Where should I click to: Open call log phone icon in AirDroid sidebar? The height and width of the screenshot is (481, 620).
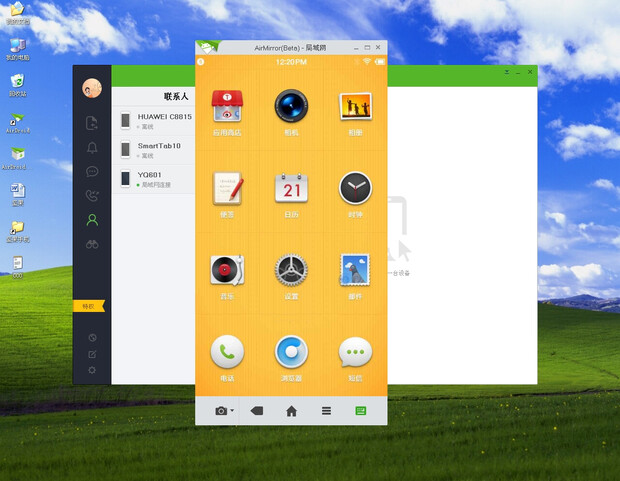coord(92,195)
